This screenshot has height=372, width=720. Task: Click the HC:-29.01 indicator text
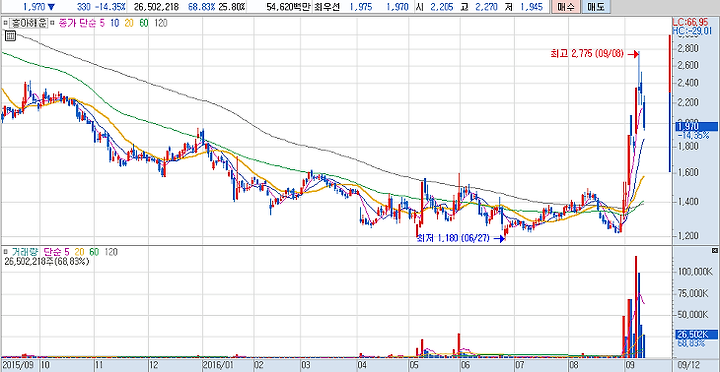pyautogui.click(x=692, y=30)
